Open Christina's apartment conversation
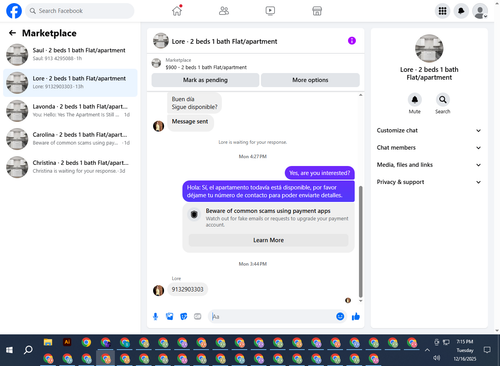 pos(70,167)
